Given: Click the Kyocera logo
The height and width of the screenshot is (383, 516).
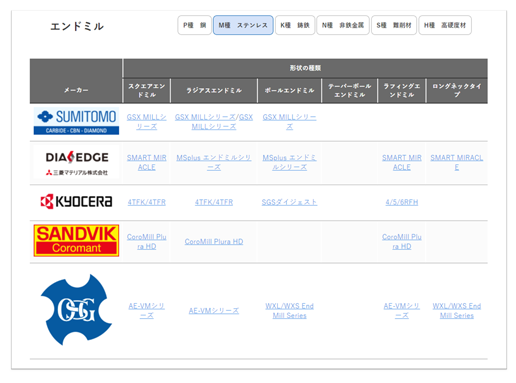Looking at the screenshot, I should [x=76, y=202].
